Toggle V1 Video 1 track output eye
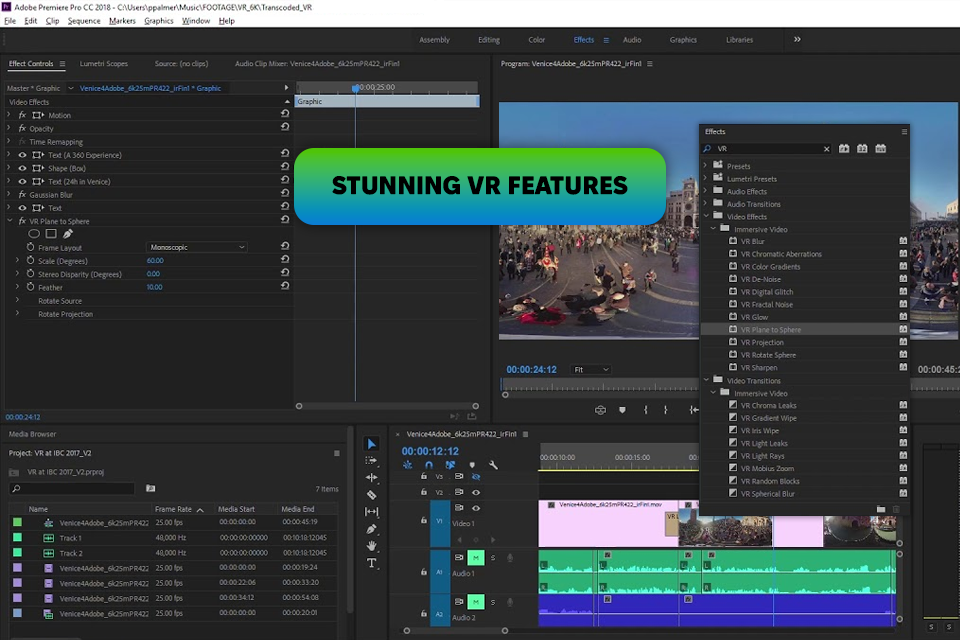Screen dimensions: 960x640 coord(476,508)
